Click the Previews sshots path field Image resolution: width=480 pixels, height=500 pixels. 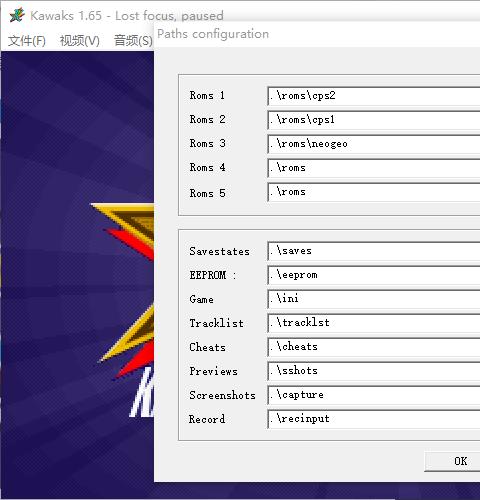click(x=374, y=371)
